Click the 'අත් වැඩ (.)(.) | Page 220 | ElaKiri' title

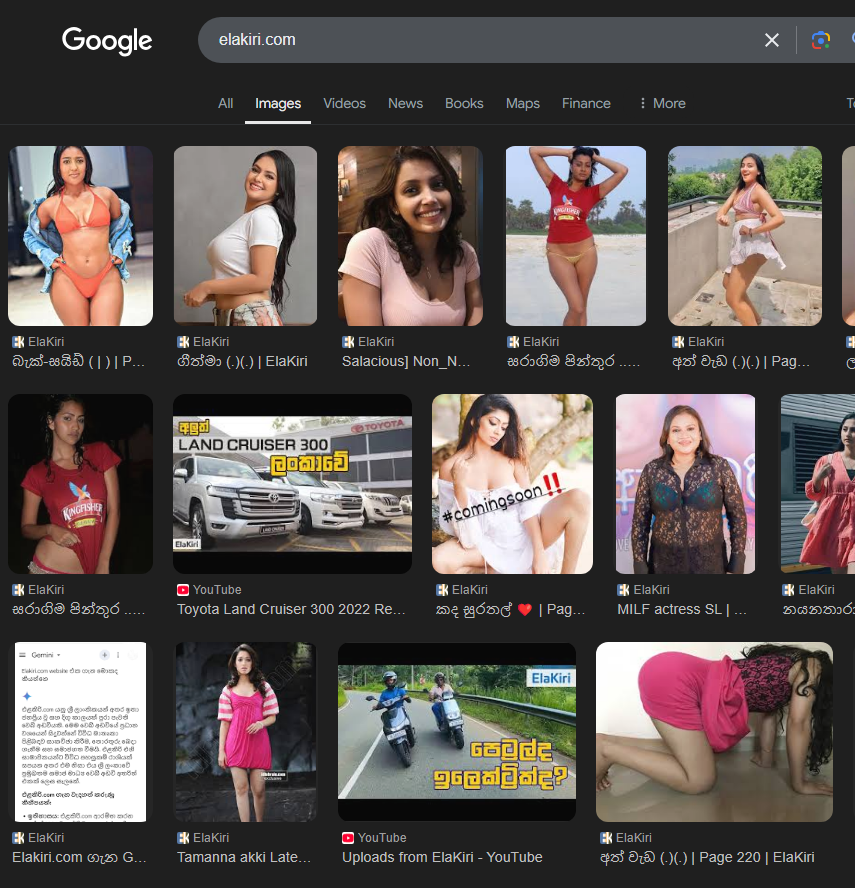click(x=707, y=857)
